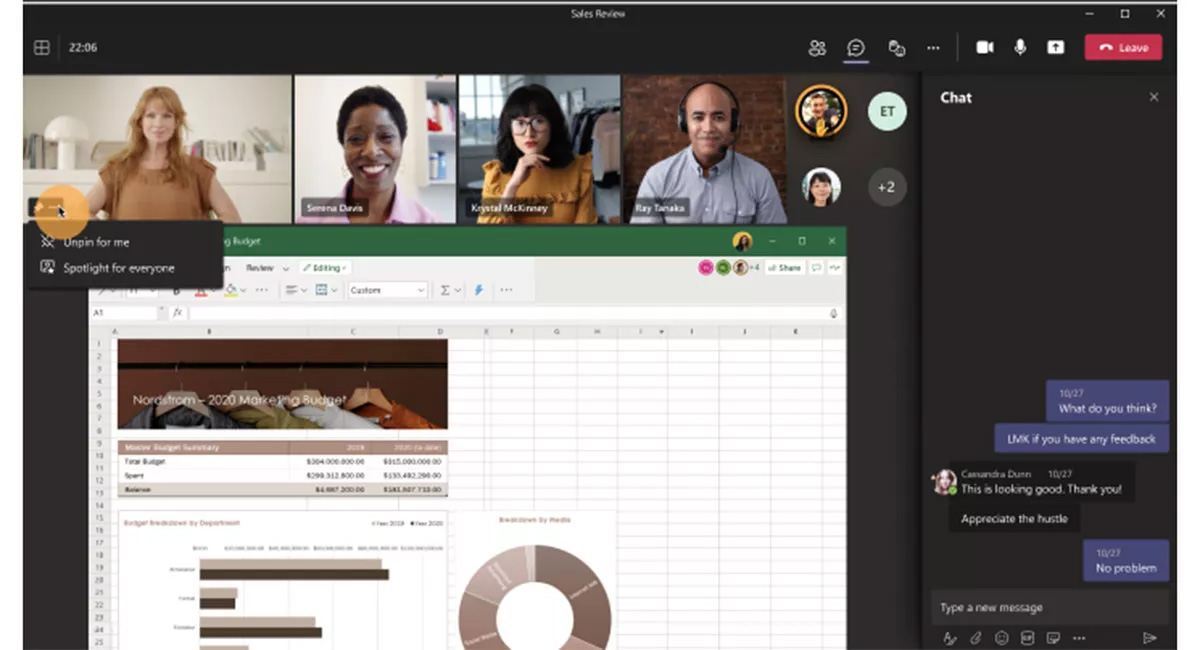Toggle the camera on or off
Image resolution: width=1200 pixels, height=650 pixels.
point(985,48)
